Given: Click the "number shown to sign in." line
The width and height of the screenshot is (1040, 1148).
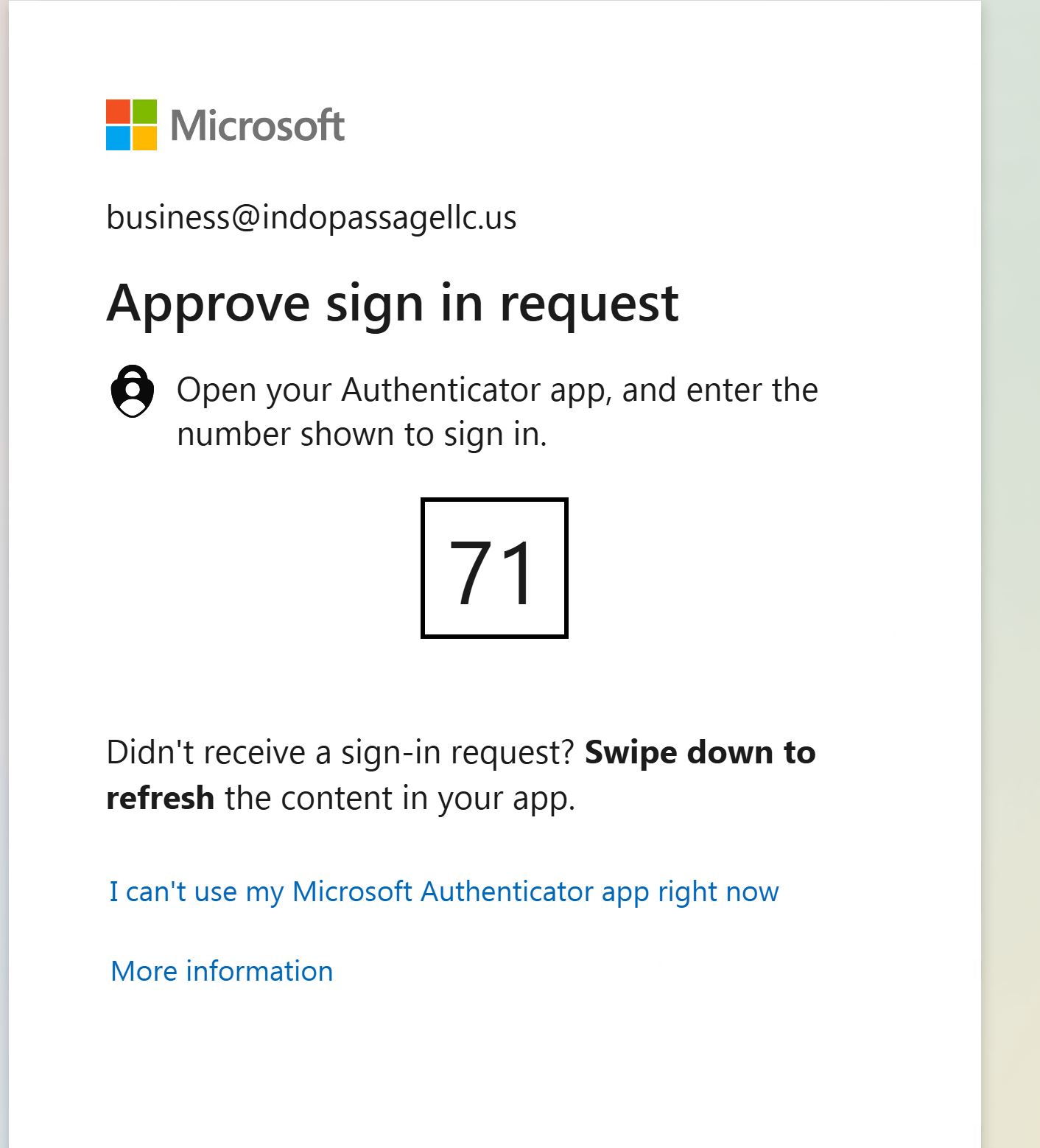Looking at the screenshot, I should 362,434.
